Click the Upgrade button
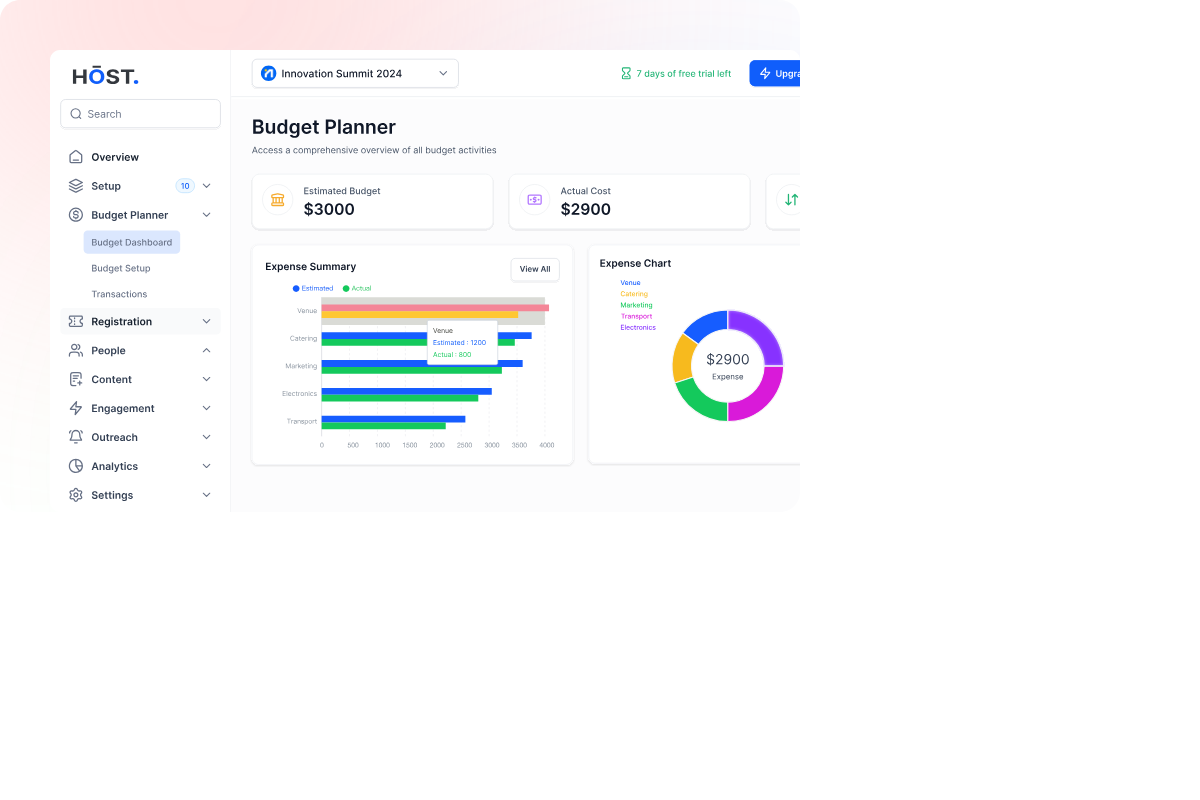 pyautogui.click(x=775, y=73)
